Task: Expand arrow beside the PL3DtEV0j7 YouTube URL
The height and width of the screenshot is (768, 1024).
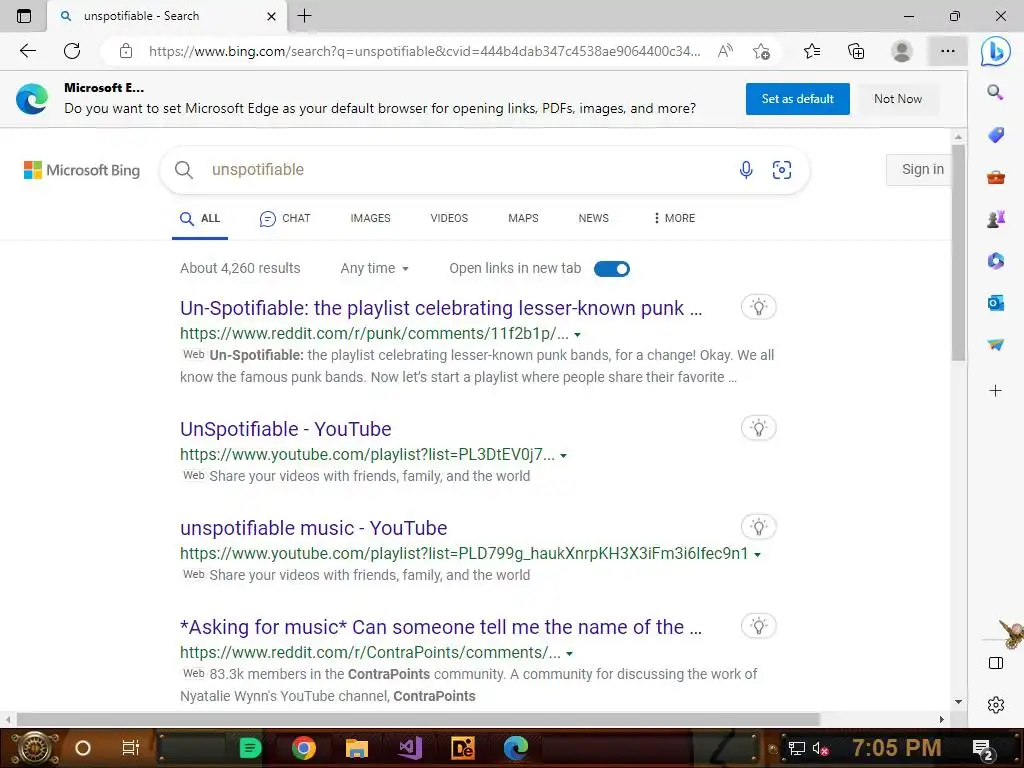Action: click(564, 455)
